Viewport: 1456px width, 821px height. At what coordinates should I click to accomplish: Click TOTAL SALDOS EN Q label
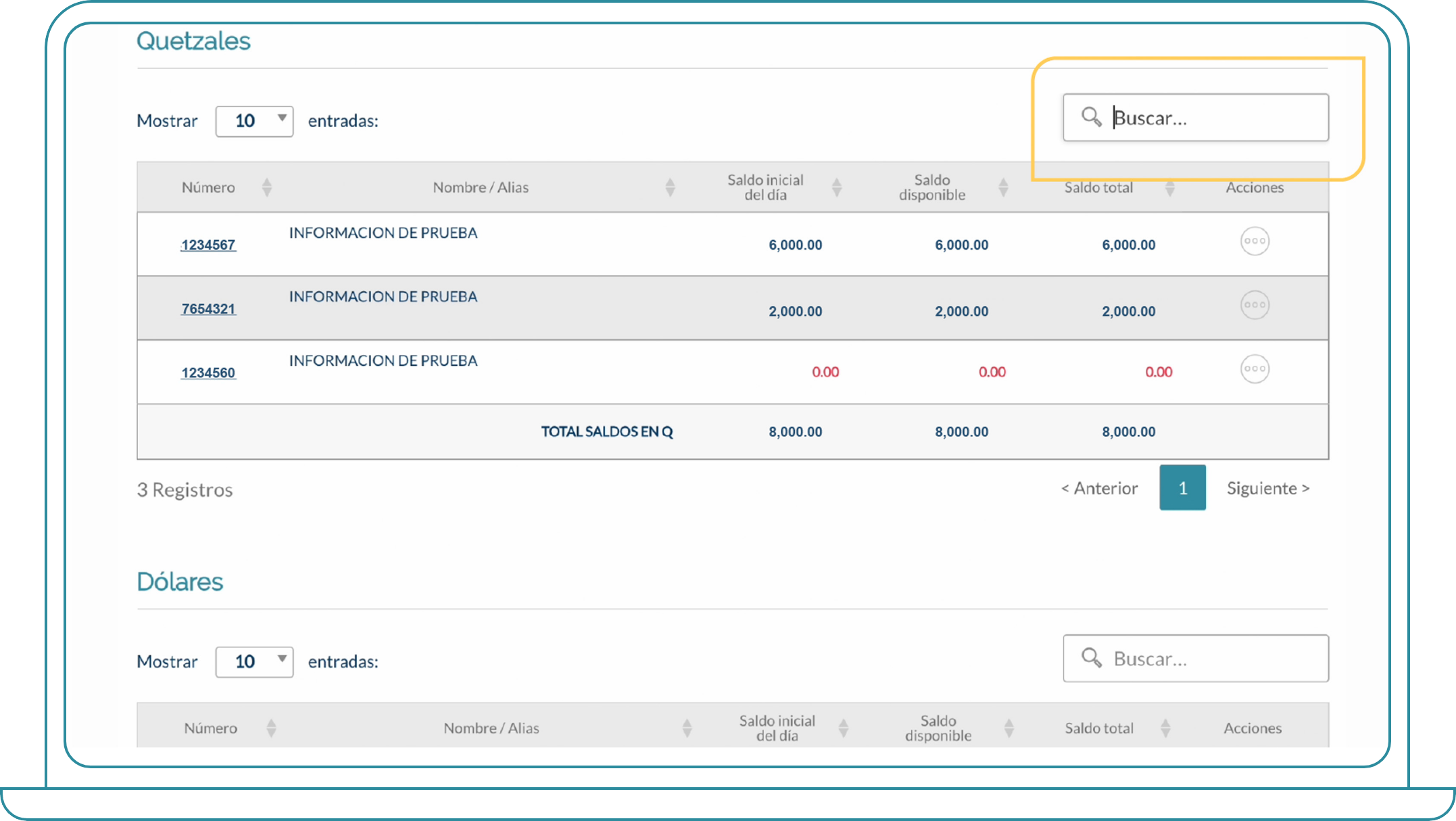(x=607, y=431)
